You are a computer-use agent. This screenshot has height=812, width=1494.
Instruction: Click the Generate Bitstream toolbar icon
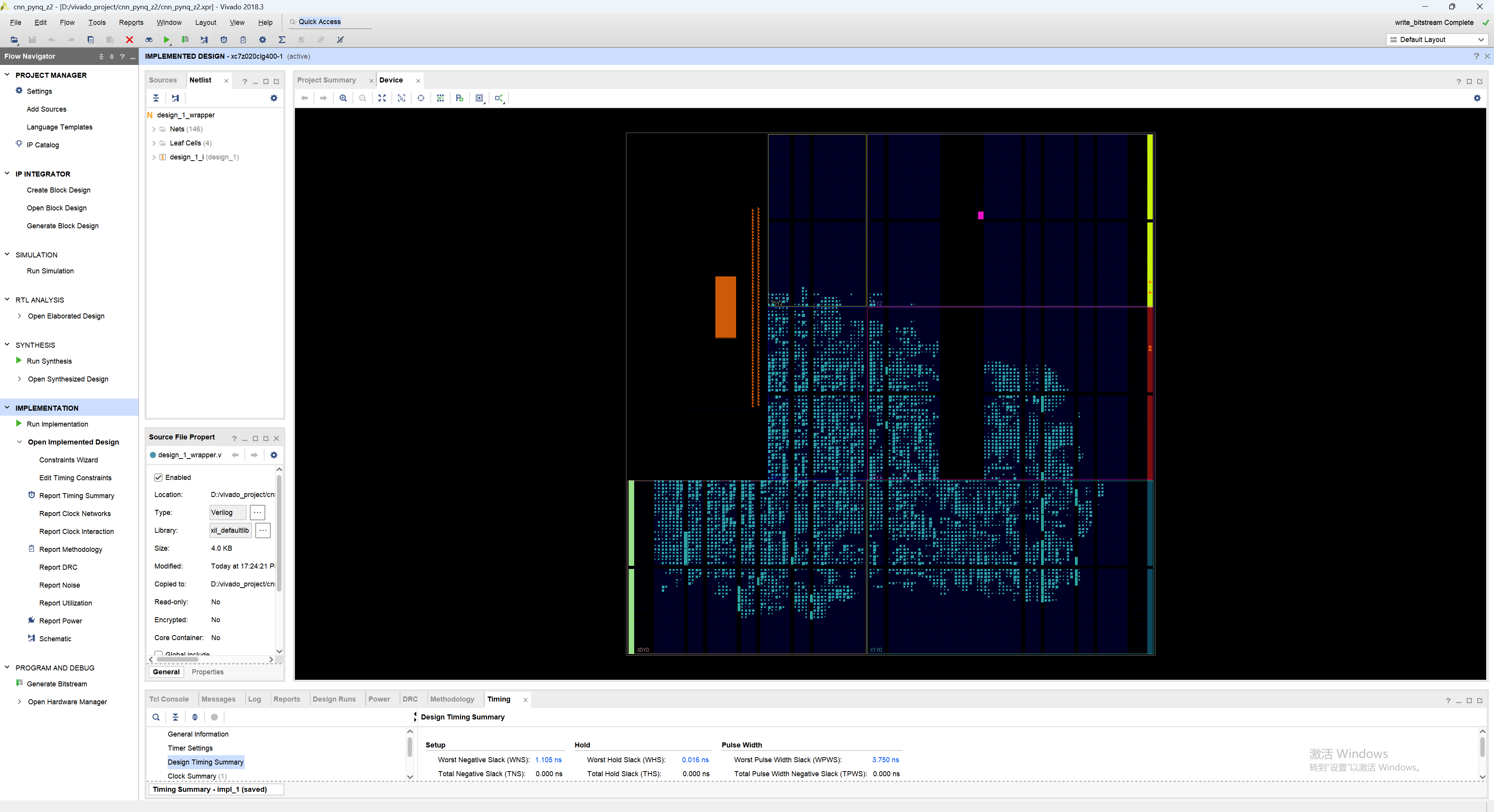pyautogui.click(x=185, y=39)
